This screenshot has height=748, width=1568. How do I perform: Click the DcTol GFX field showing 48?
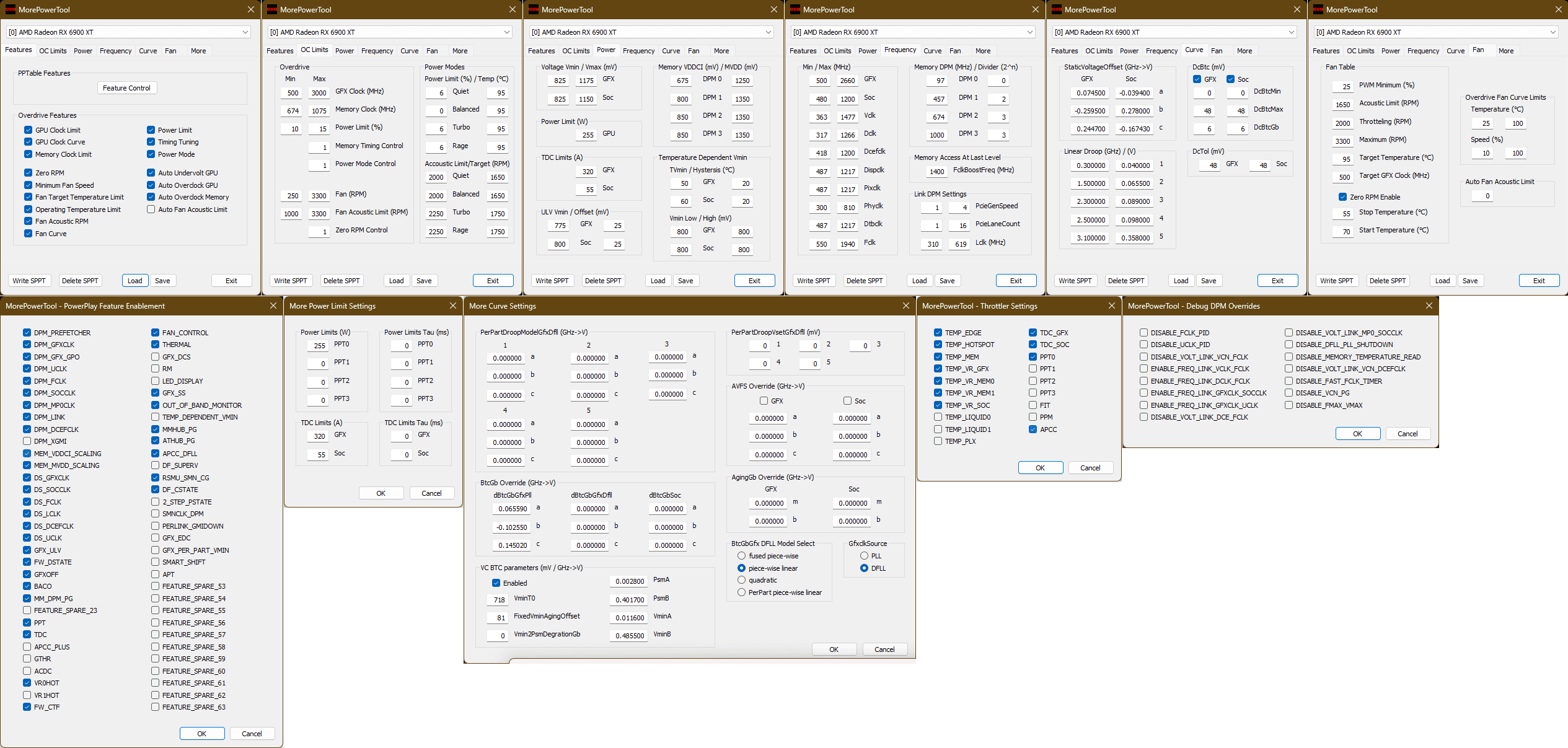pos(1210,165)
